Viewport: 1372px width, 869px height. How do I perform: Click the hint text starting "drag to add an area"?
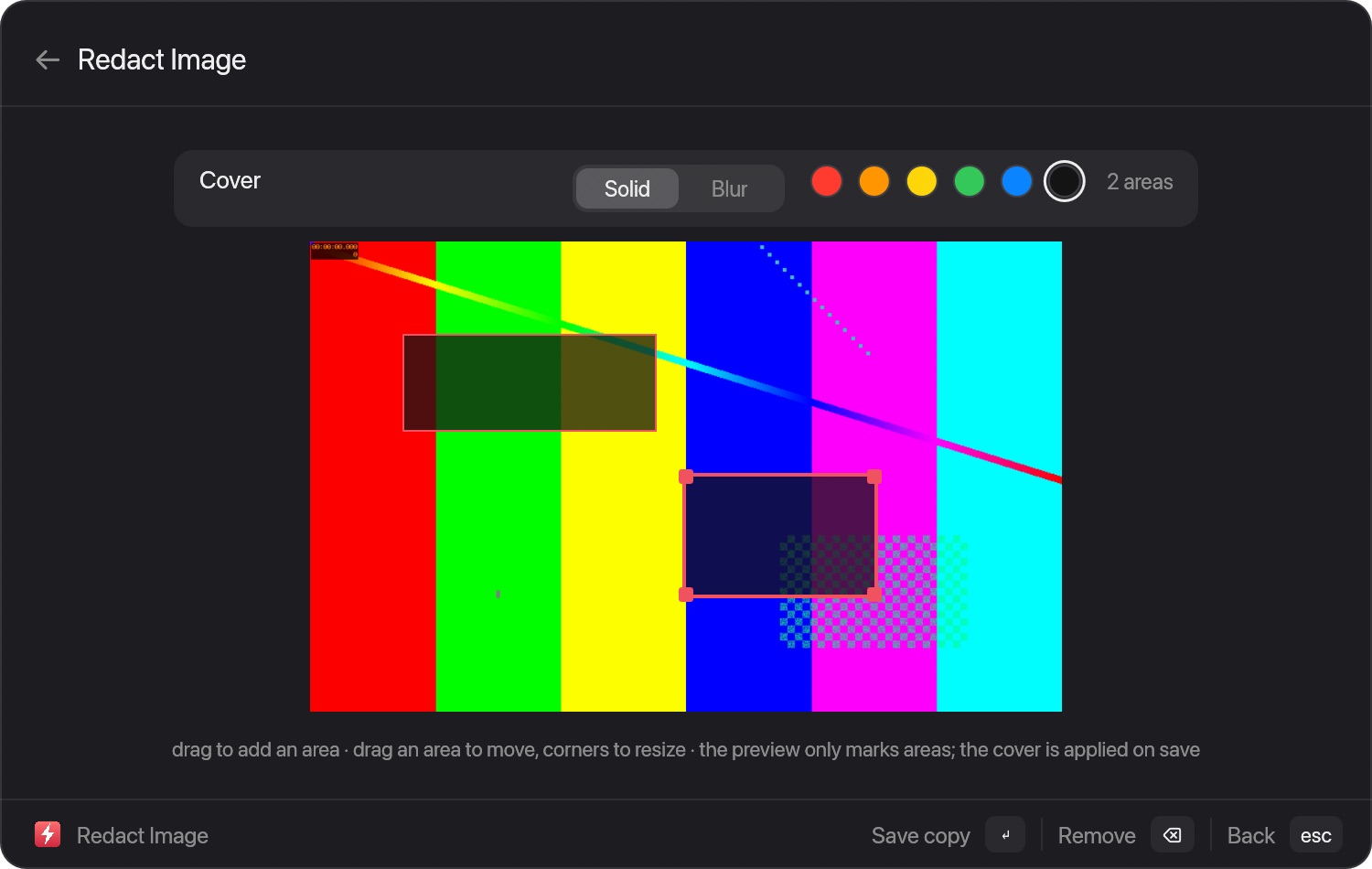pos(686,749)
